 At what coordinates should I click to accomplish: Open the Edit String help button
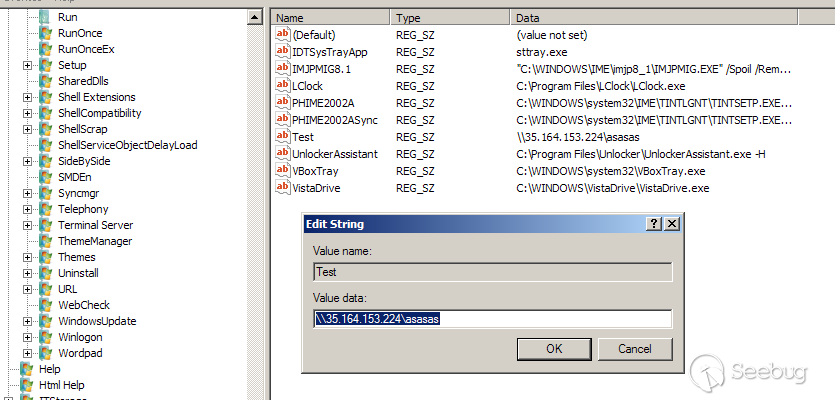pos(654,224)
